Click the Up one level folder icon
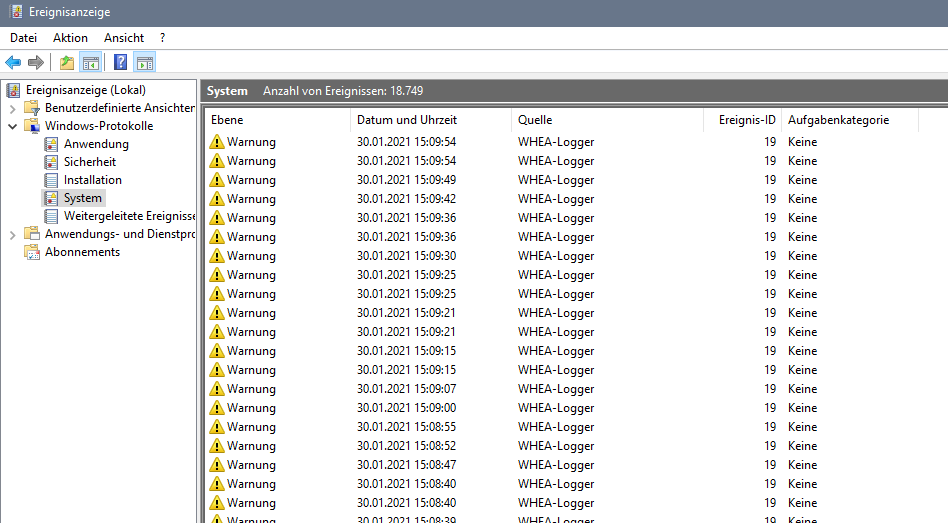The height and width of the screenshot is (523, 948). tap(67, 62)
